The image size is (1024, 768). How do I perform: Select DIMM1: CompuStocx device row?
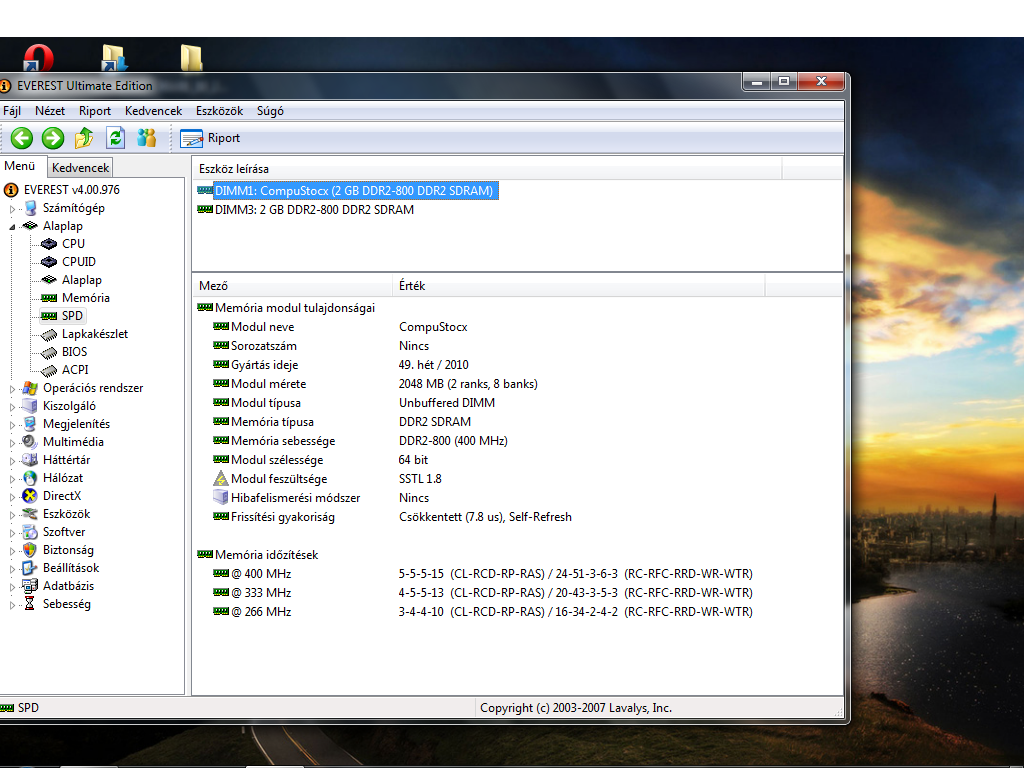pyautogui.click(x=347, y=191)
